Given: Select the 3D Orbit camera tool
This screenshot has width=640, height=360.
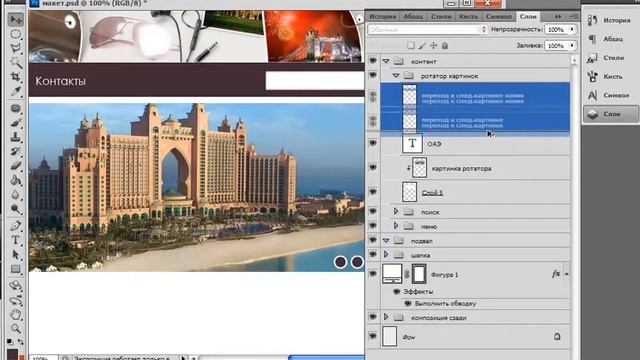Looking at the screenshot, I should (16, 300).
